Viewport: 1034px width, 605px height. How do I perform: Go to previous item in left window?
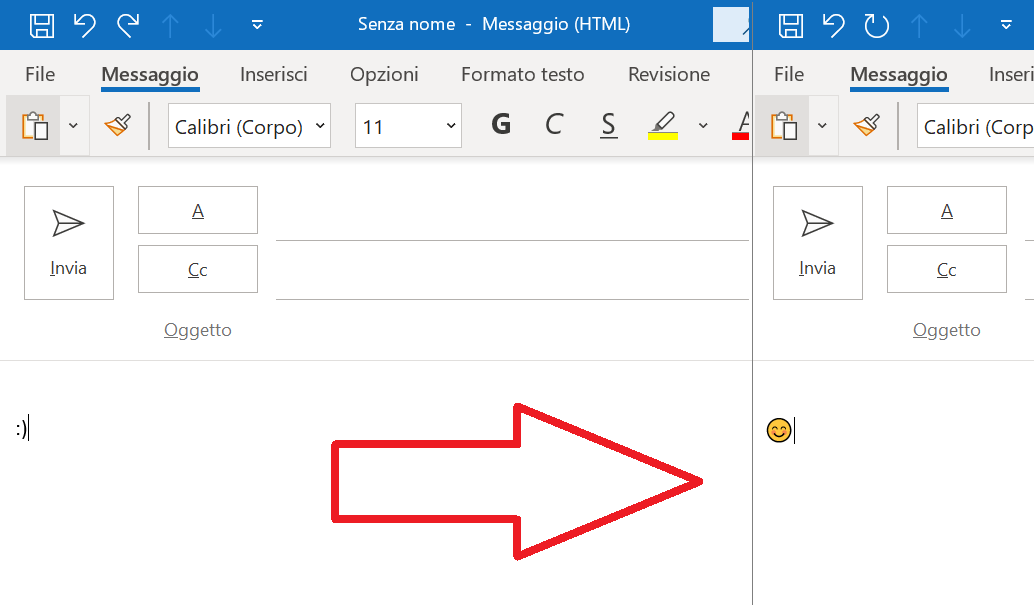(x=170, y=26)
